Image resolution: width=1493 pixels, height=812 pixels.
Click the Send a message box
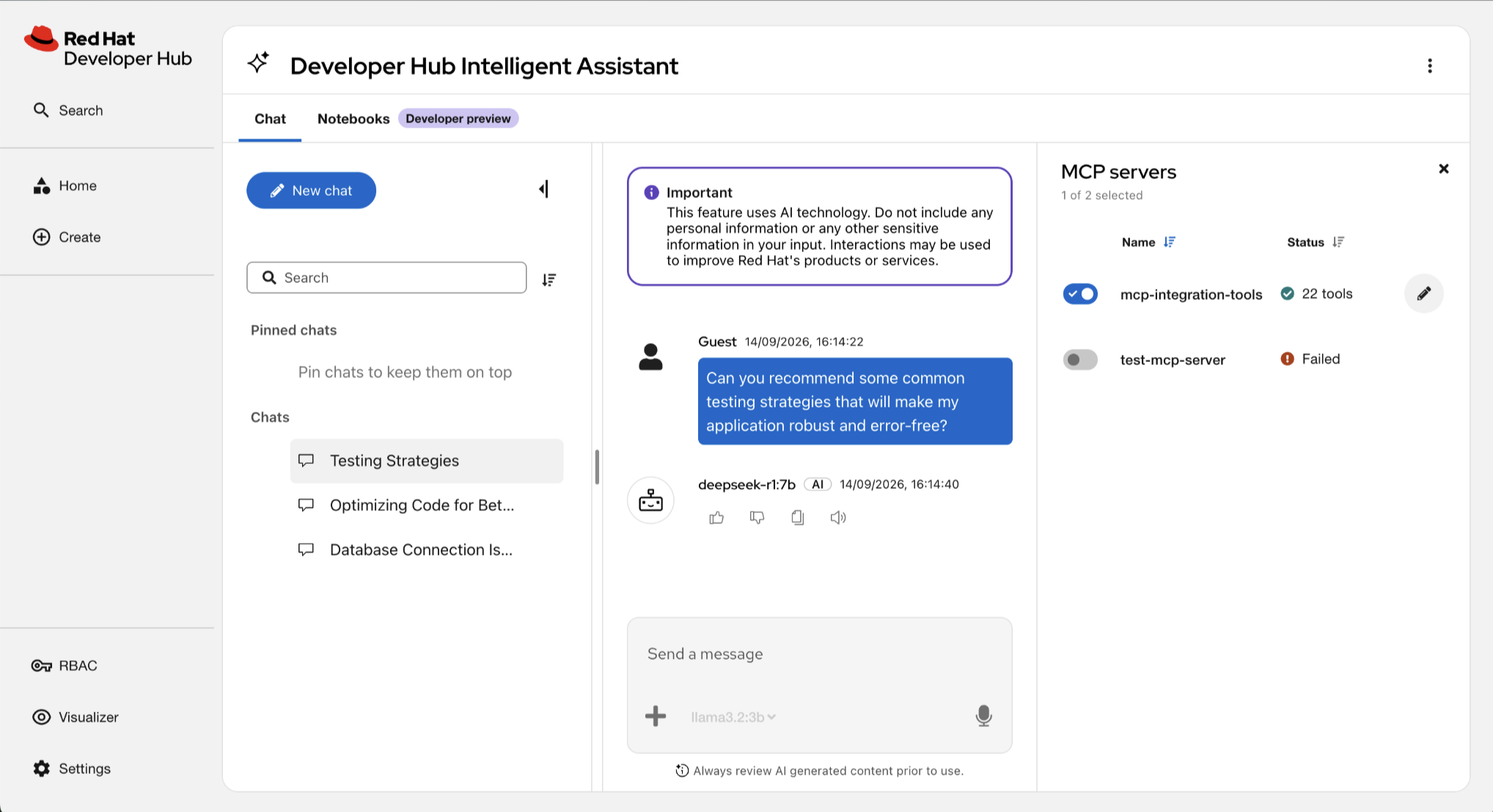pyautogui.click(x=819, y=654)
